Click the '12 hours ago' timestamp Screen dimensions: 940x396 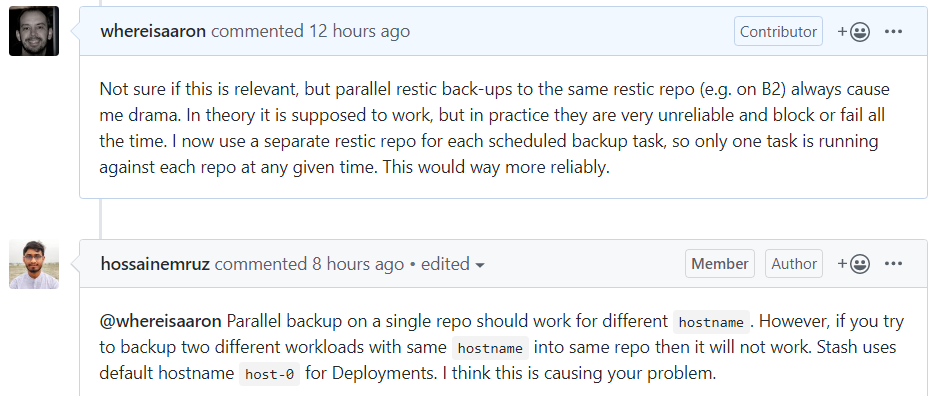(x=360, y=32)
